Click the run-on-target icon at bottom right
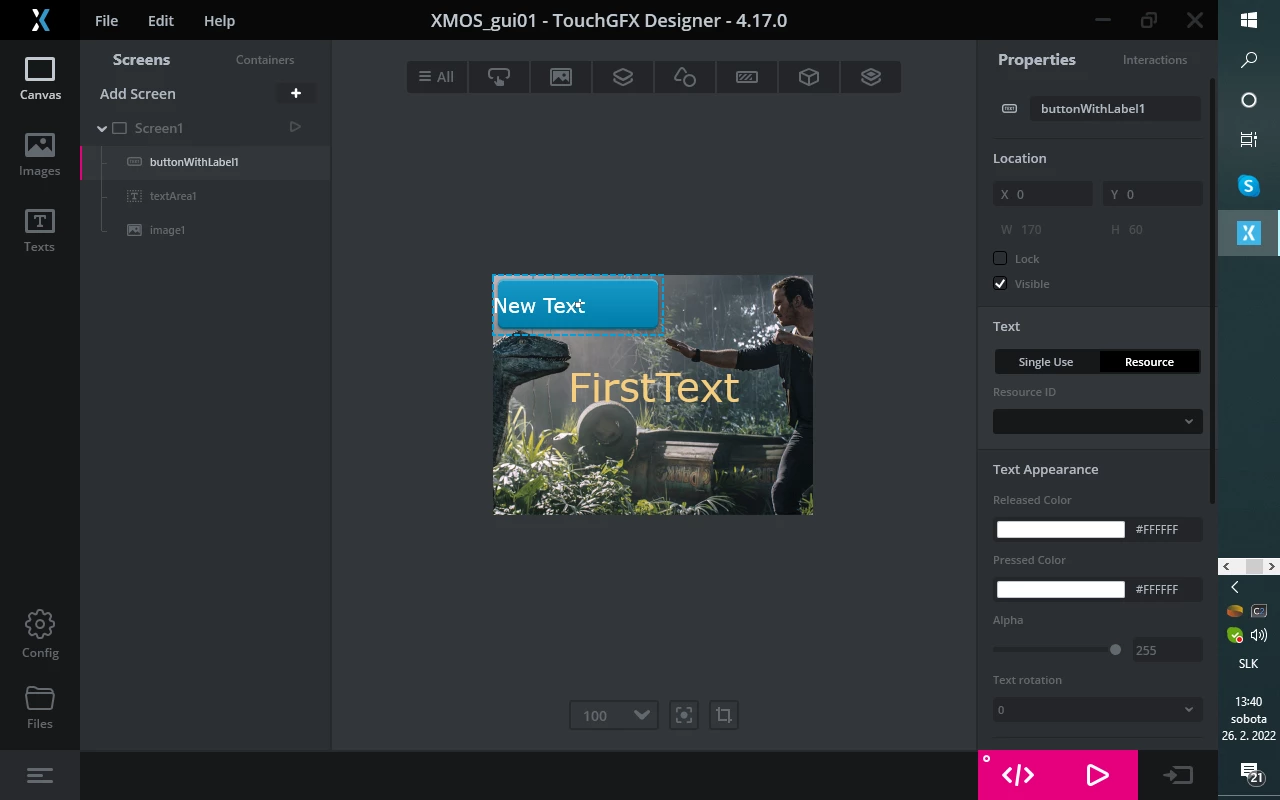Image resolution: width=1280 pixels, height=800 pixels. (1178, 775)
